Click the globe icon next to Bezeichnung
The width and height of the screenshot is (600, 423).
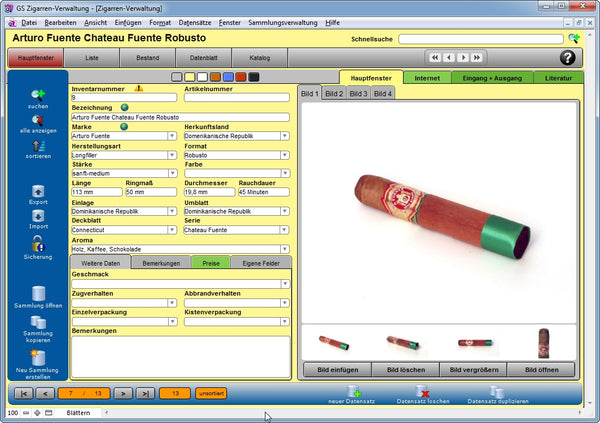[x=124, y=107]
